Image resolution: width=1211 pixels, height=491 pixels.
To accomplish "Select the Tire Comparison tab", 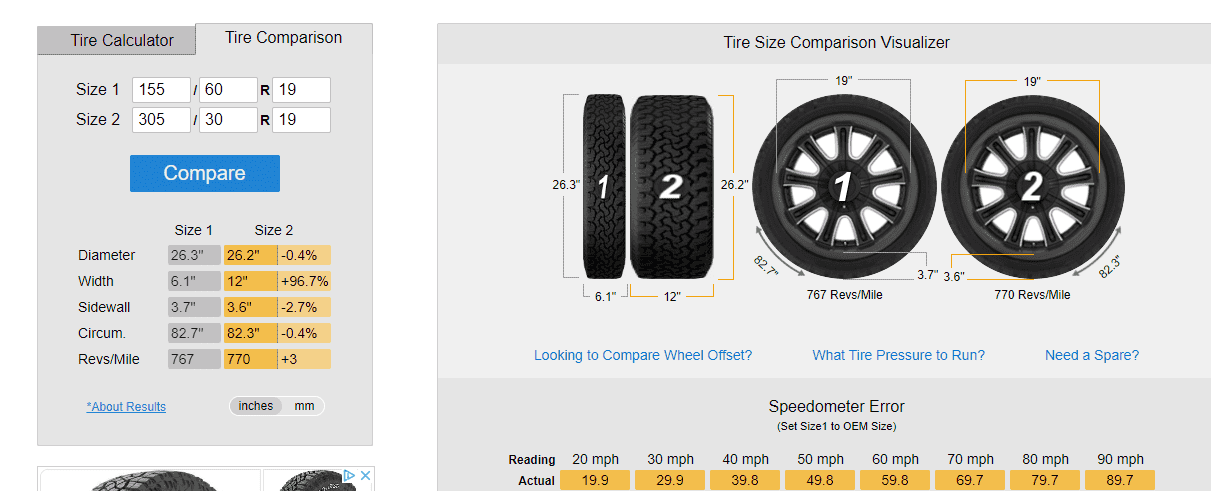I will tap(284, 38).
